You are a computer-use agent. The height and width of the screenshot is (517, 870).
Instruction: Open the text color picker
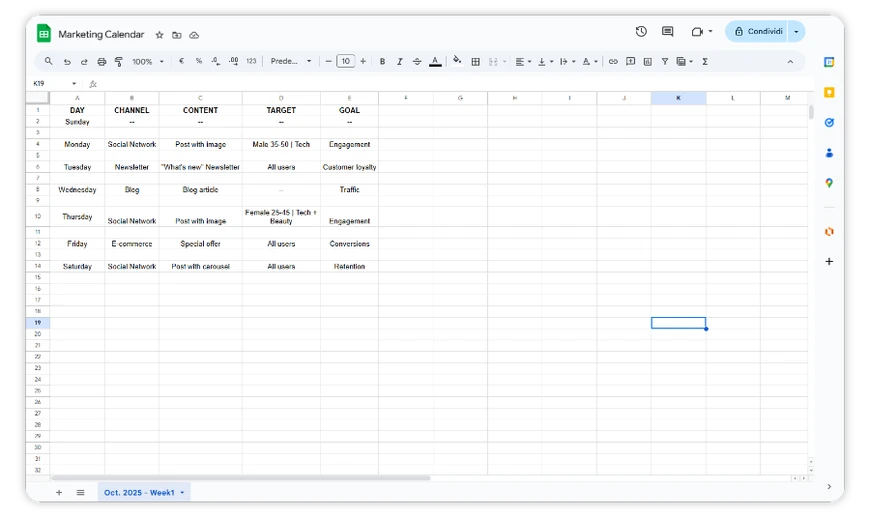coord(435,62)
